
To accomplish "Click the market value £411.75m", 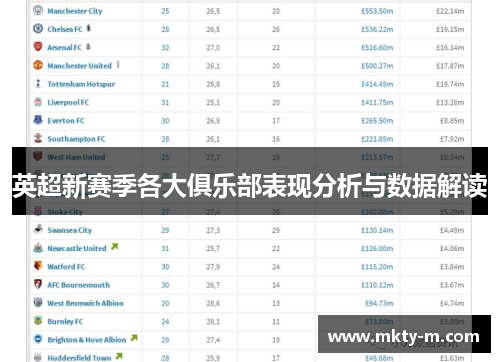I will pos(377,103).
